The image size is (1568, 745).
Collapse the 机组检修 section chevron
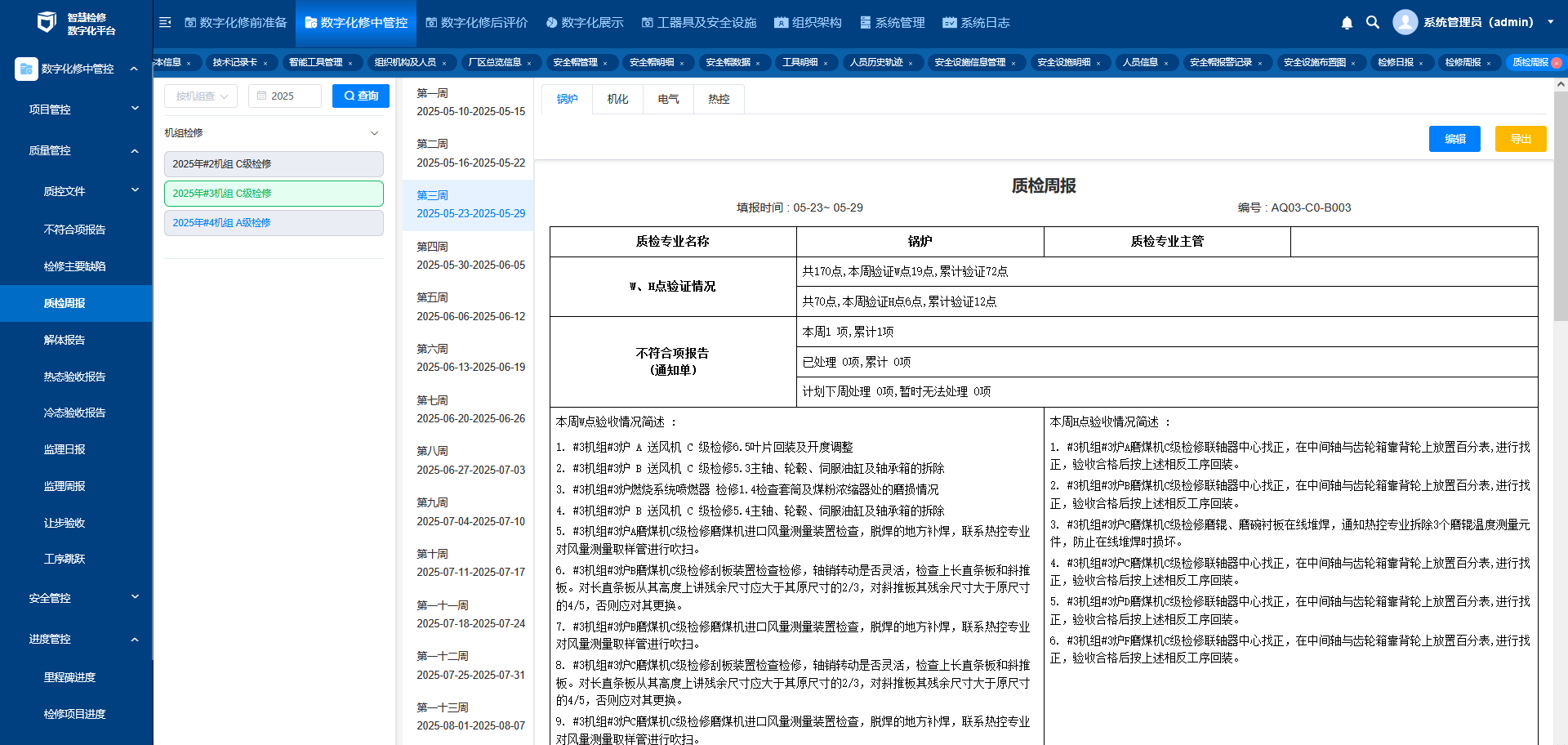tap(374, 133)
